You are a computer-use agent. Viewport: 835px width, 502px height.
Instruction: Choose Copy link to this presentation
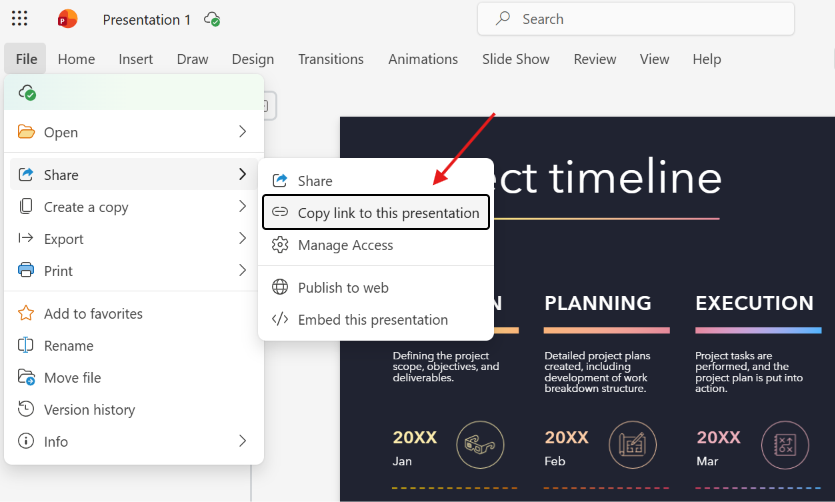(376, 212)
